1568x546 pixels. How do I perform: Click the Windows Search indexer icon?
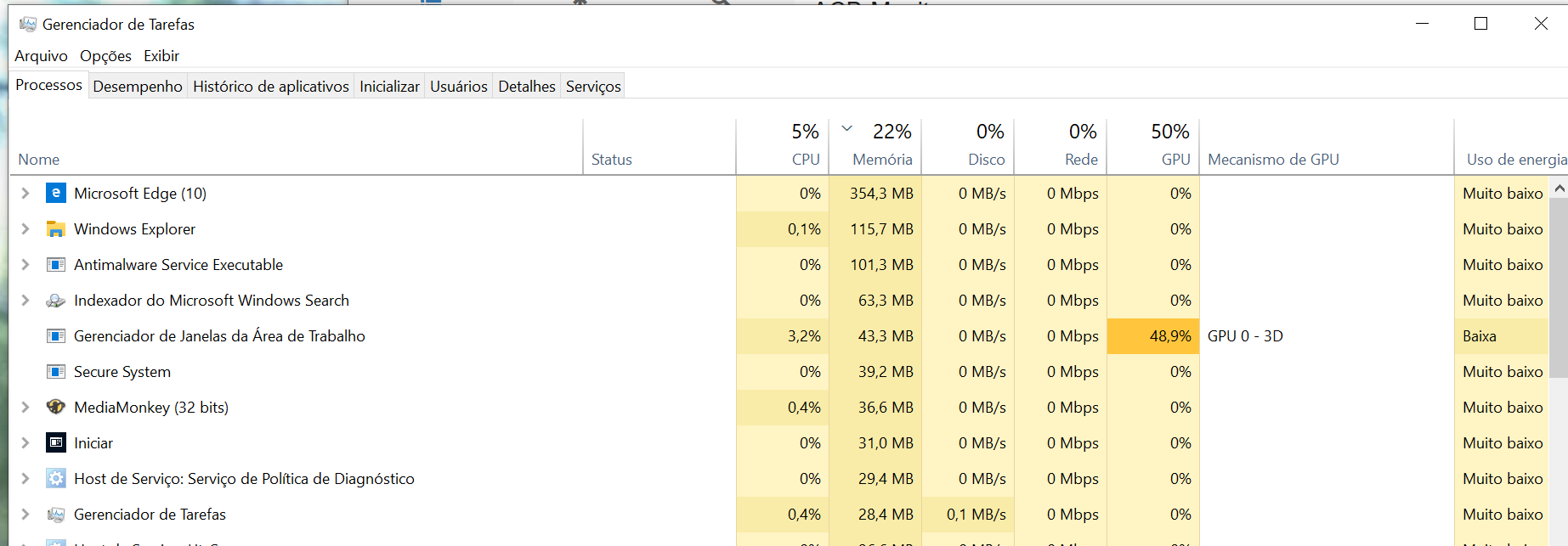tap(56, 301)
